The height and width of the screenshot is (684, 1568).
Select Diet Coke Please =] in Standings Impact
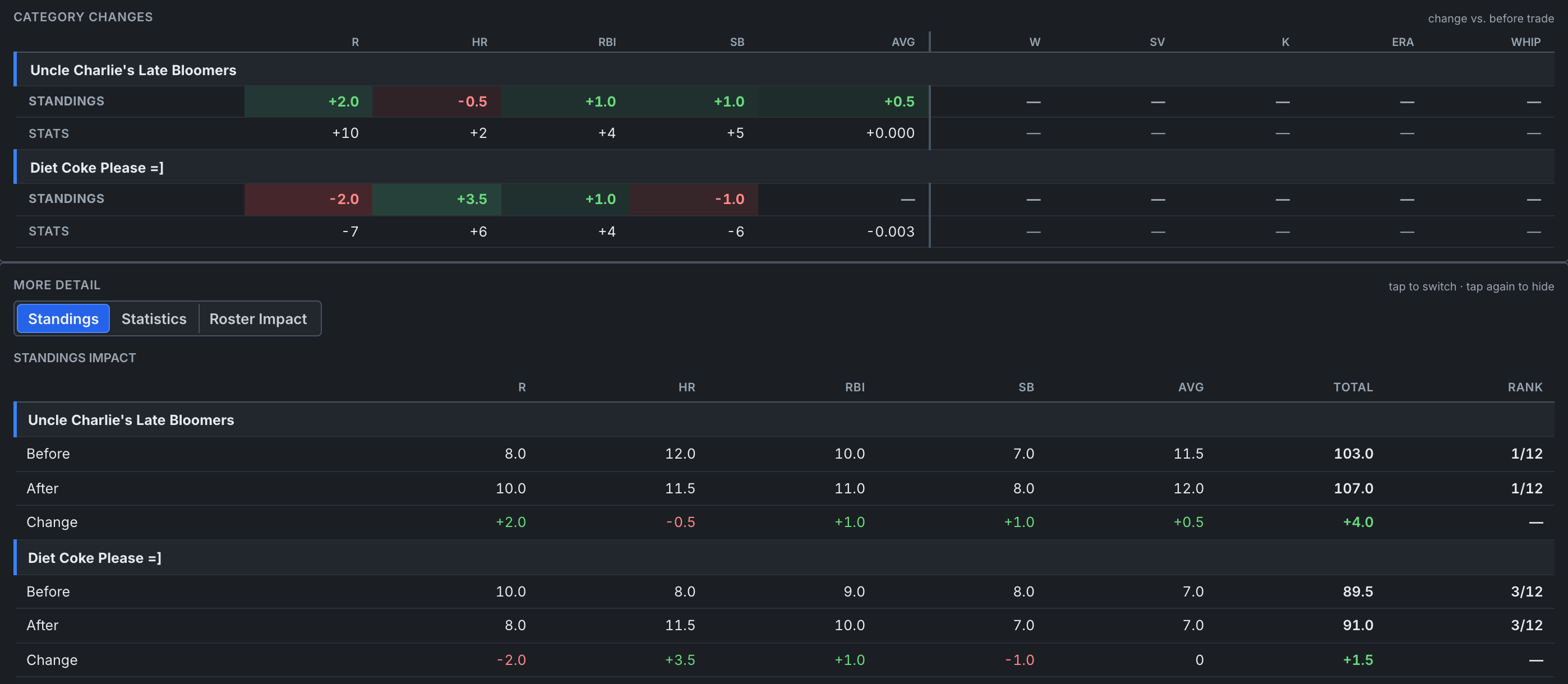[784, 557]
